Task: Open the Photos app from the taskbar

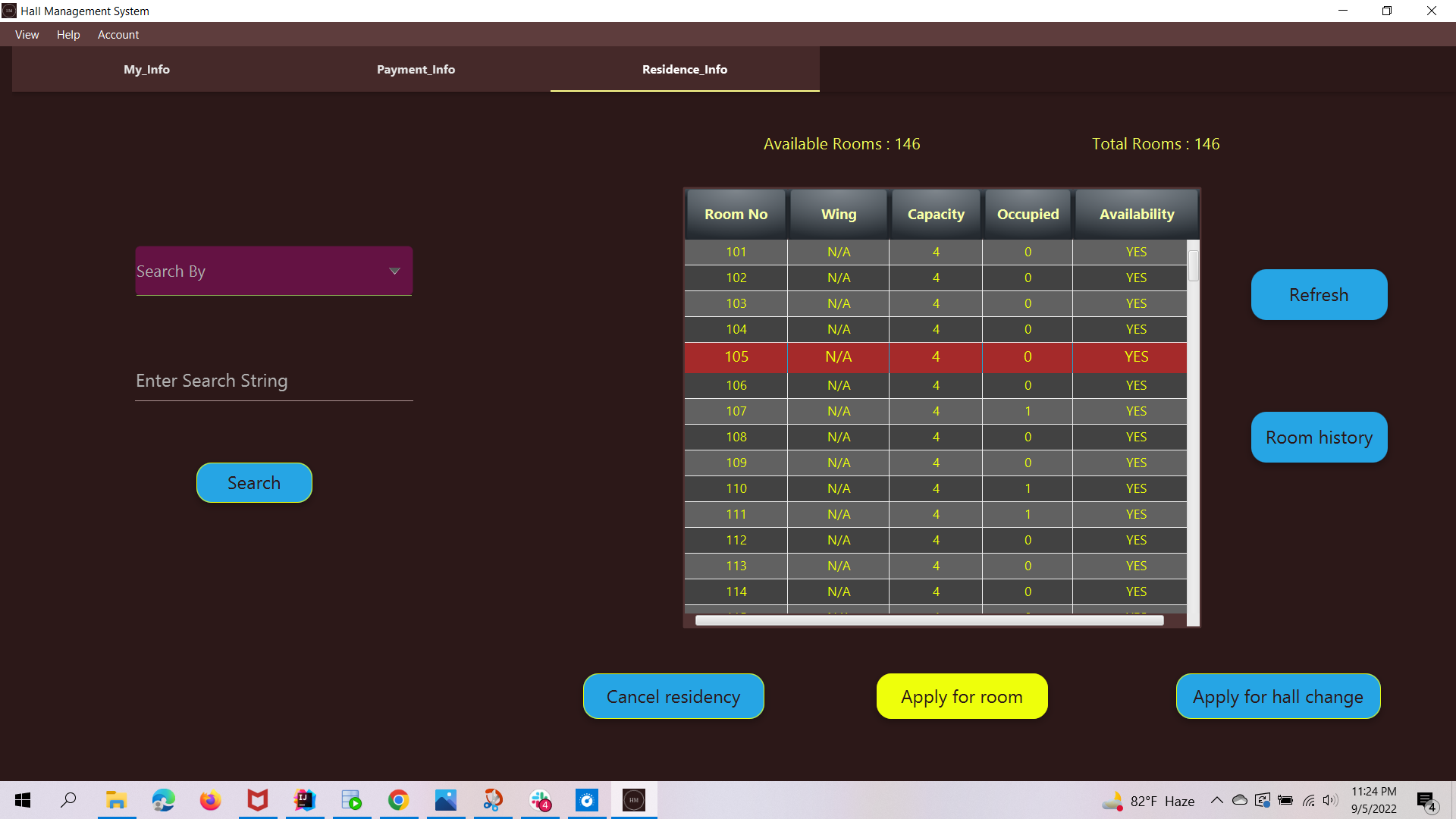Action: 446,800
